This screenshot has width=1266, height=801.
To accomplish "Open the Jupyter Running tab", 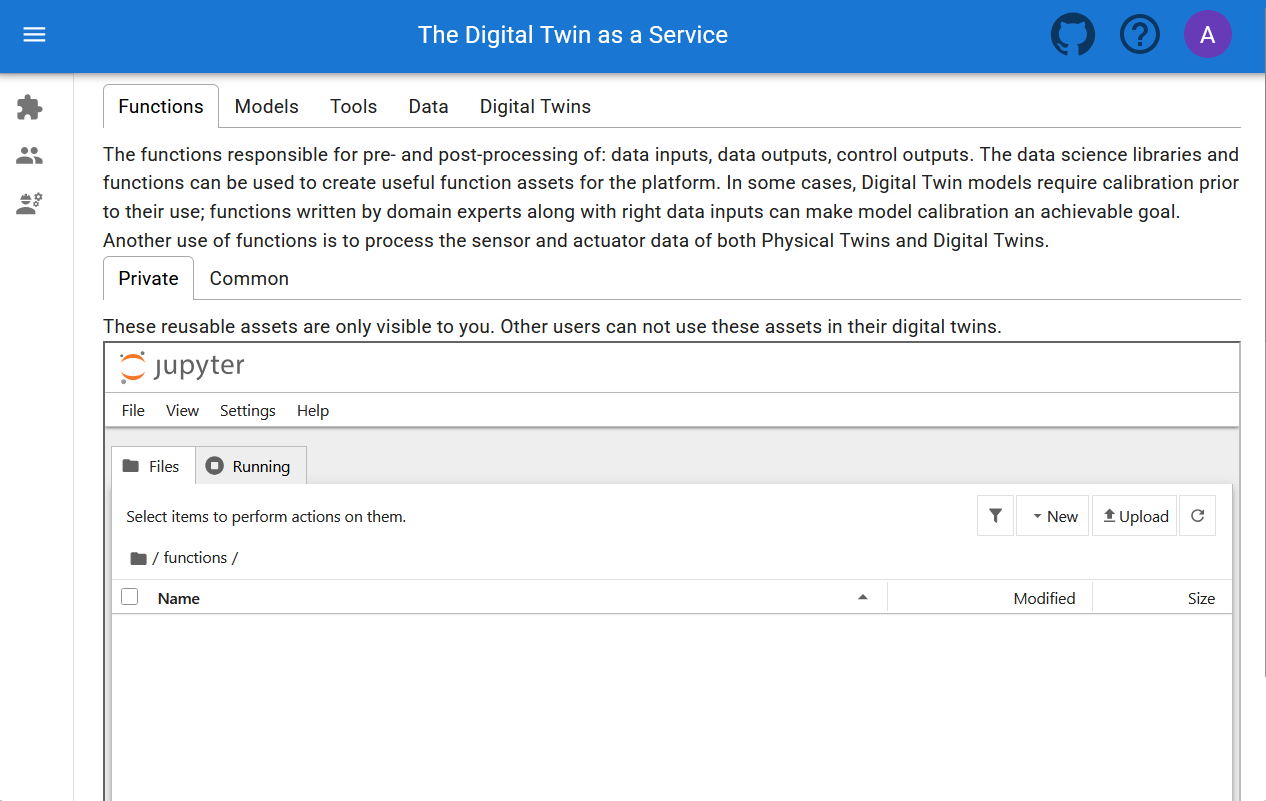I will click(x=250, y=466).
